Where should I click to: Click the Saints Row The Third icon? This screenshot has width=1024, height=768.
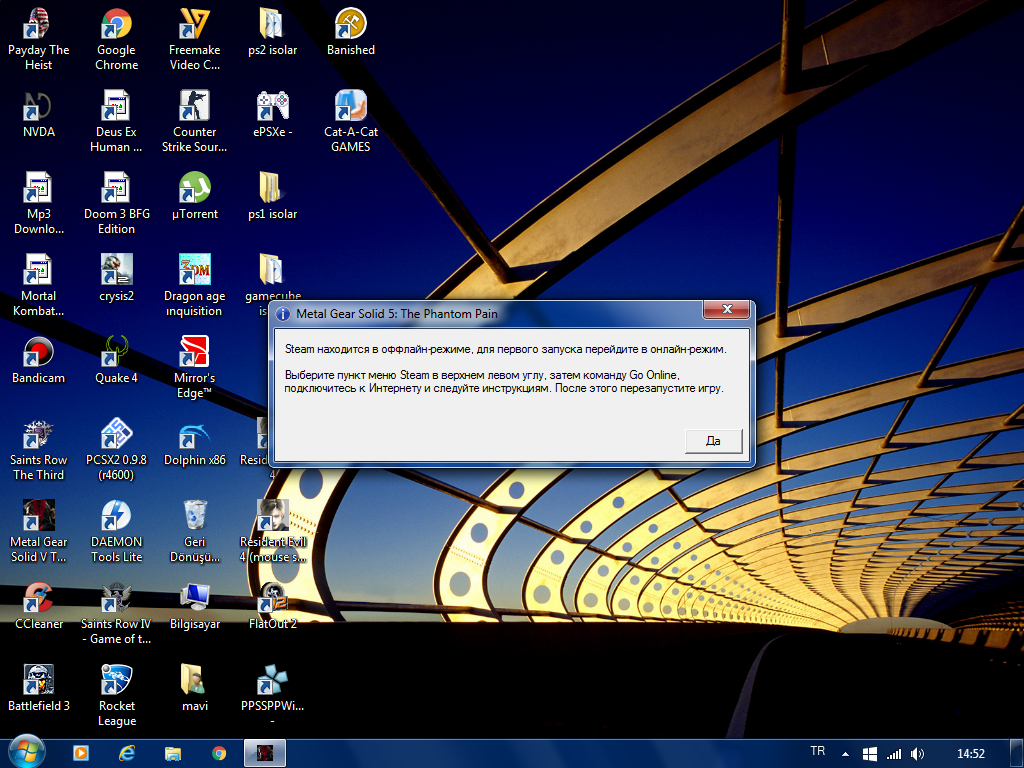point(39,451)
